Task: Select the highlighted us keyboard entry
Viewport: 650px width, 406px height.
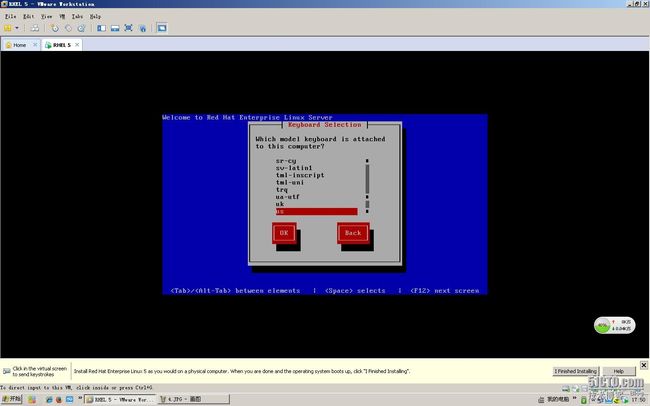Action: [316, 212]
